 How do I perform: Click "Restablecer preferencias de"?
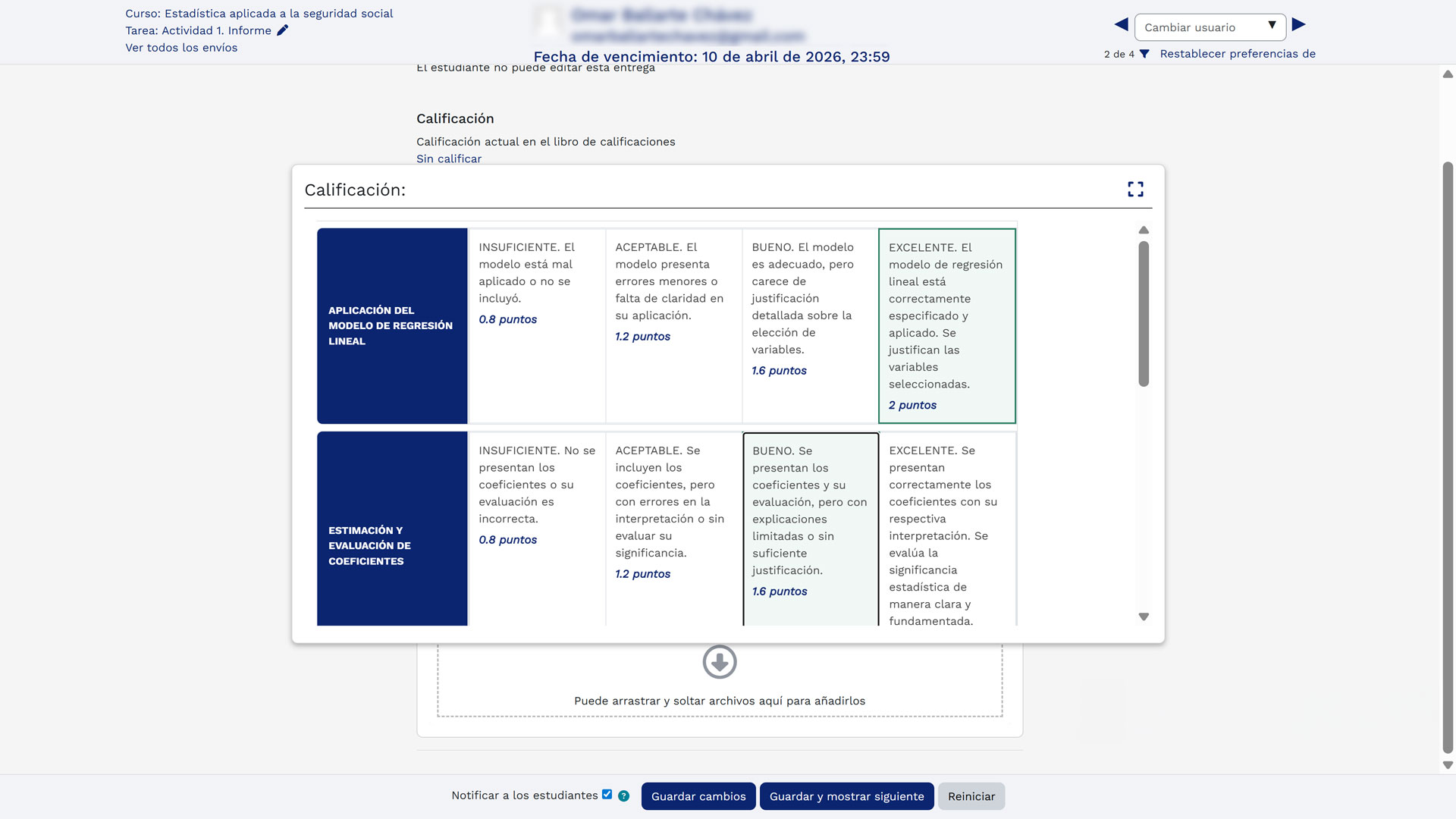[x=1238, y=54]
